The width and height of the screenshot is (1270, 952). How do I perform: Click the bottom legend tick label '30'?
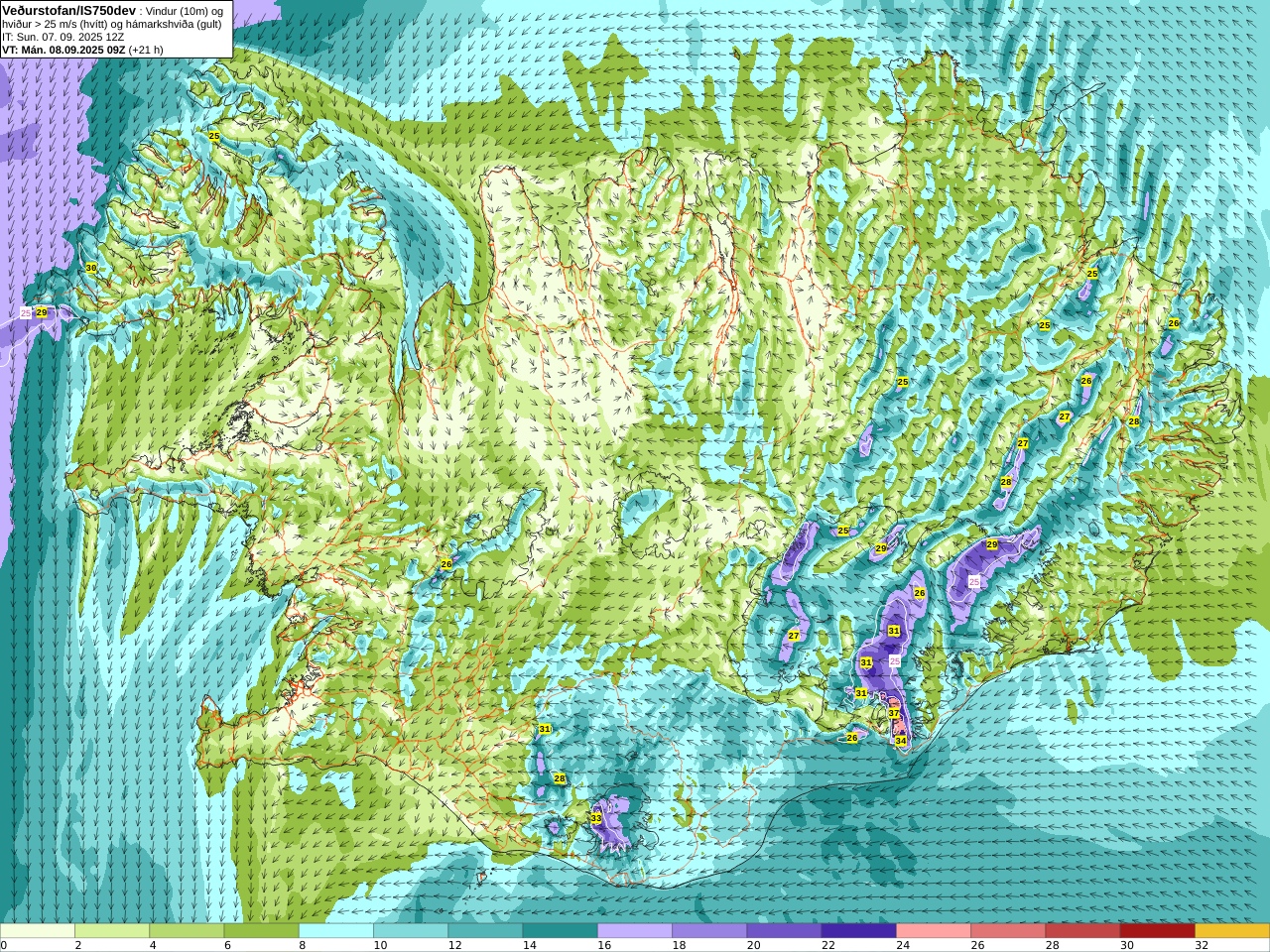[x=1127, y=945]
